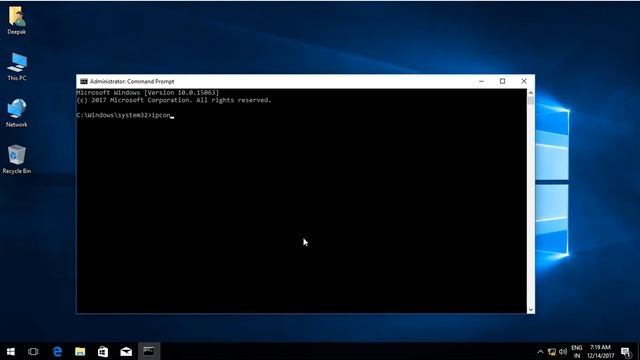The image size is (640, 360).
Task: Click the scrollbar up arrow in Command Prompt
Action: click(531, 93)
